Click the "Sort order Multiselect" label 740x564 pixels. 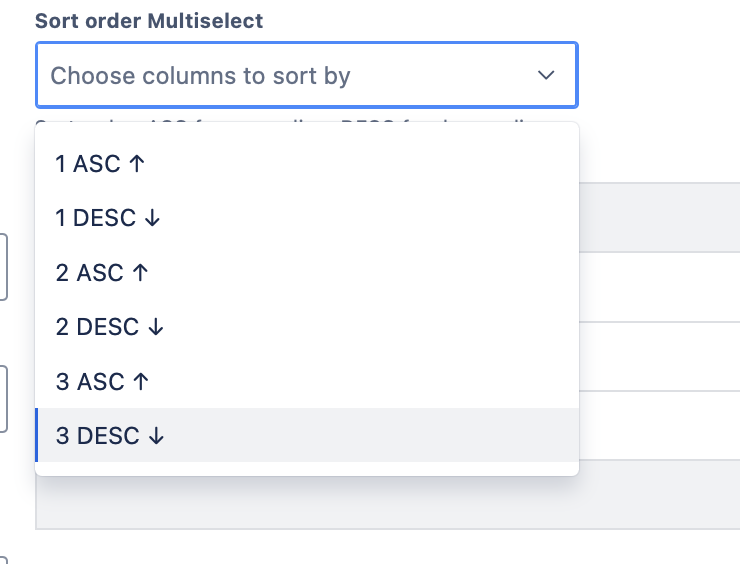click(149, 20)
